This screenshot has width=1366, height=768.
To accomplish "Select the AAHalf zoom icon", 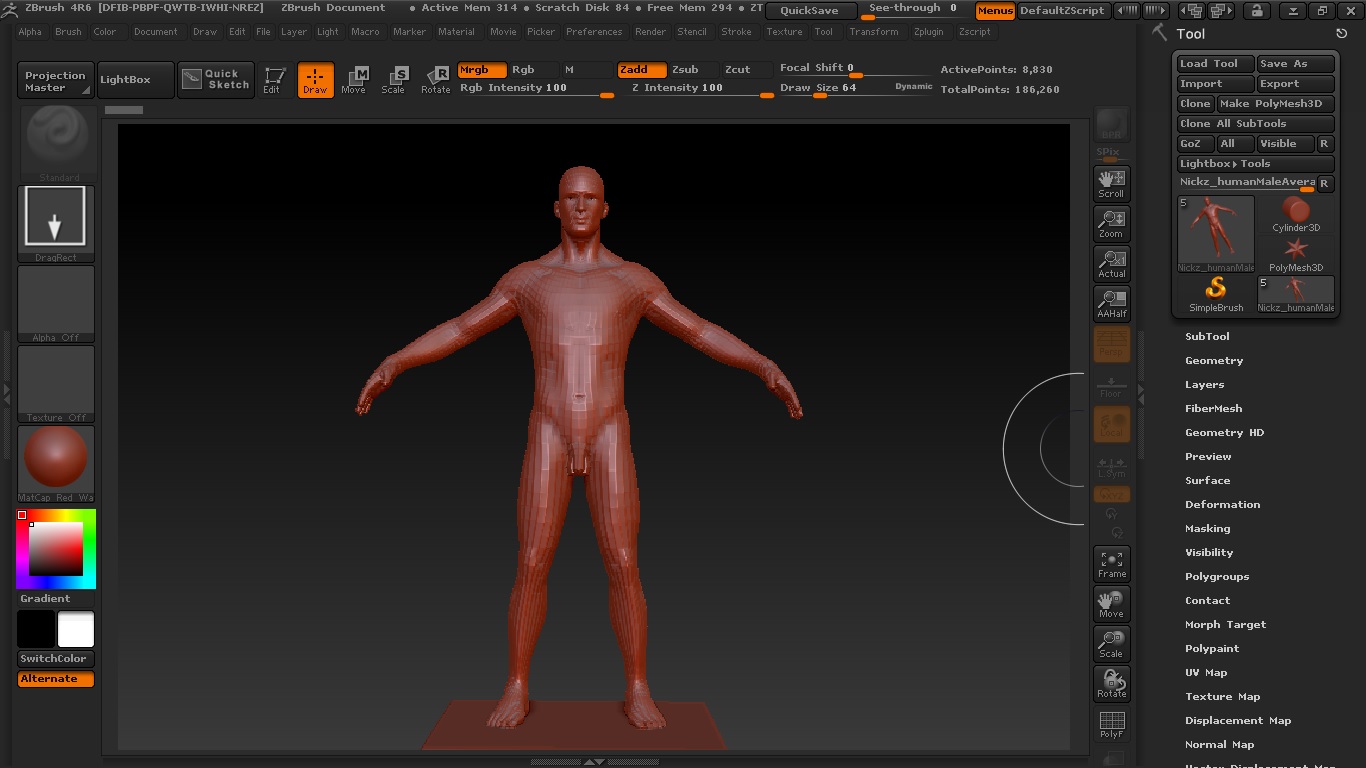I will tap(1111, 304).
